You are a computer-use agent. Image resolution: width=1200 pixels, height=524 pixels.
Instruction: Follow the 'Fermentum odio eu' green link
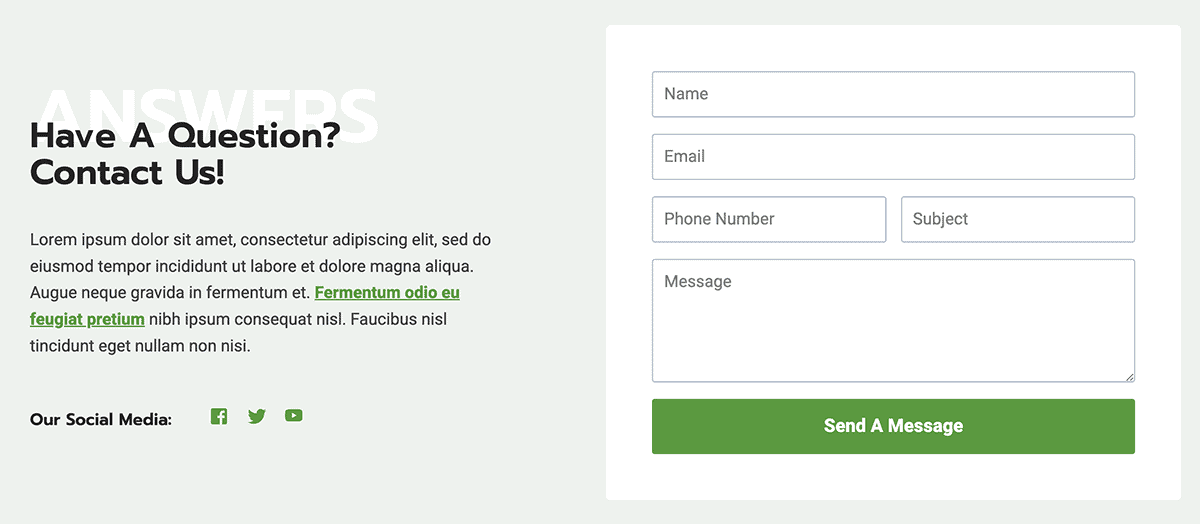pyautogui.click(x=387, y=293)
